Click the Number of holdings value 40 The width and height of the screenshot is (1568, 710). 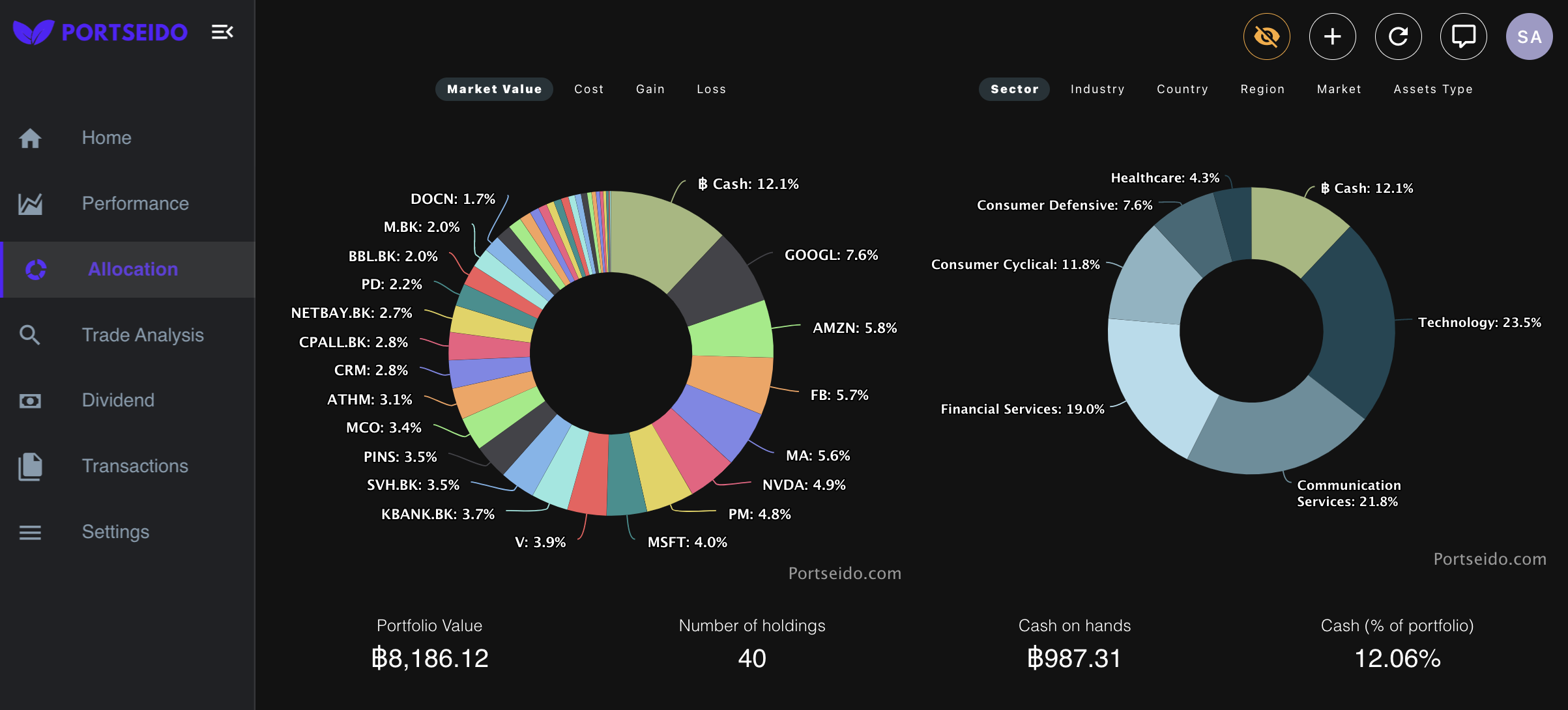752,659
